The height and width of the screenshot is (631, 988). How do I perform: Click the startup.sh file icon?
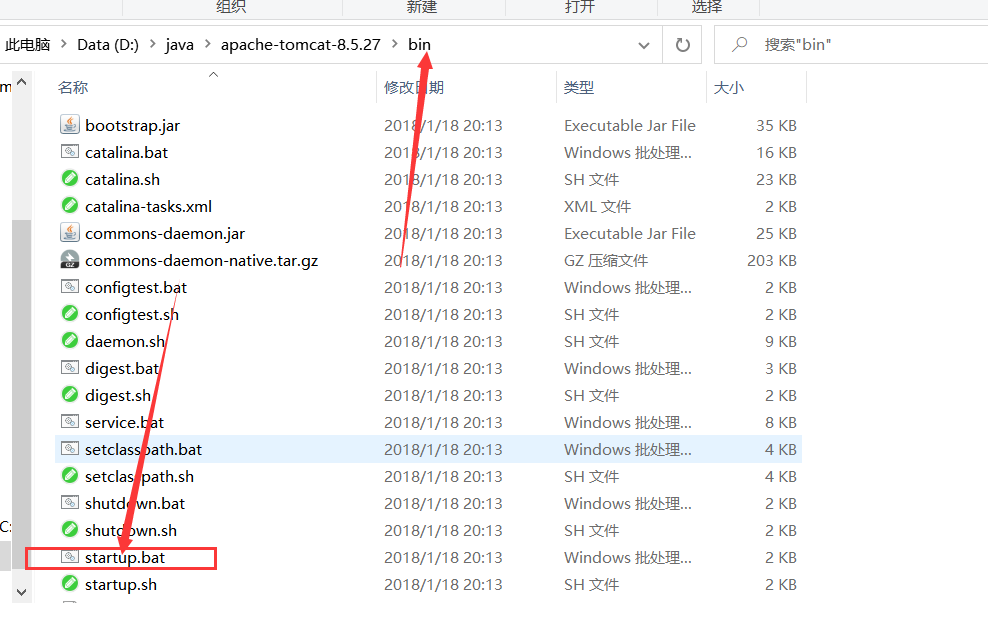tap(70, 584)
